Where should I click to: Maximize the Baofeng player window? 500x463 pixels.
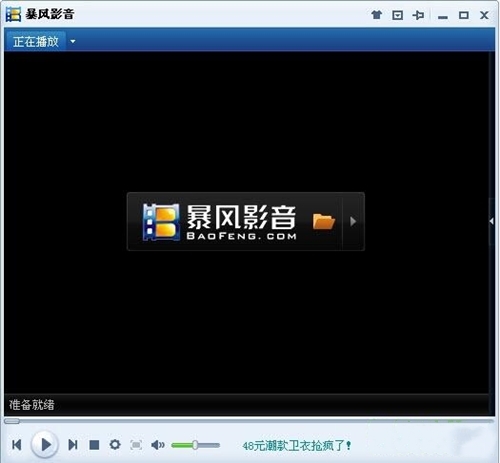(464, 15)
